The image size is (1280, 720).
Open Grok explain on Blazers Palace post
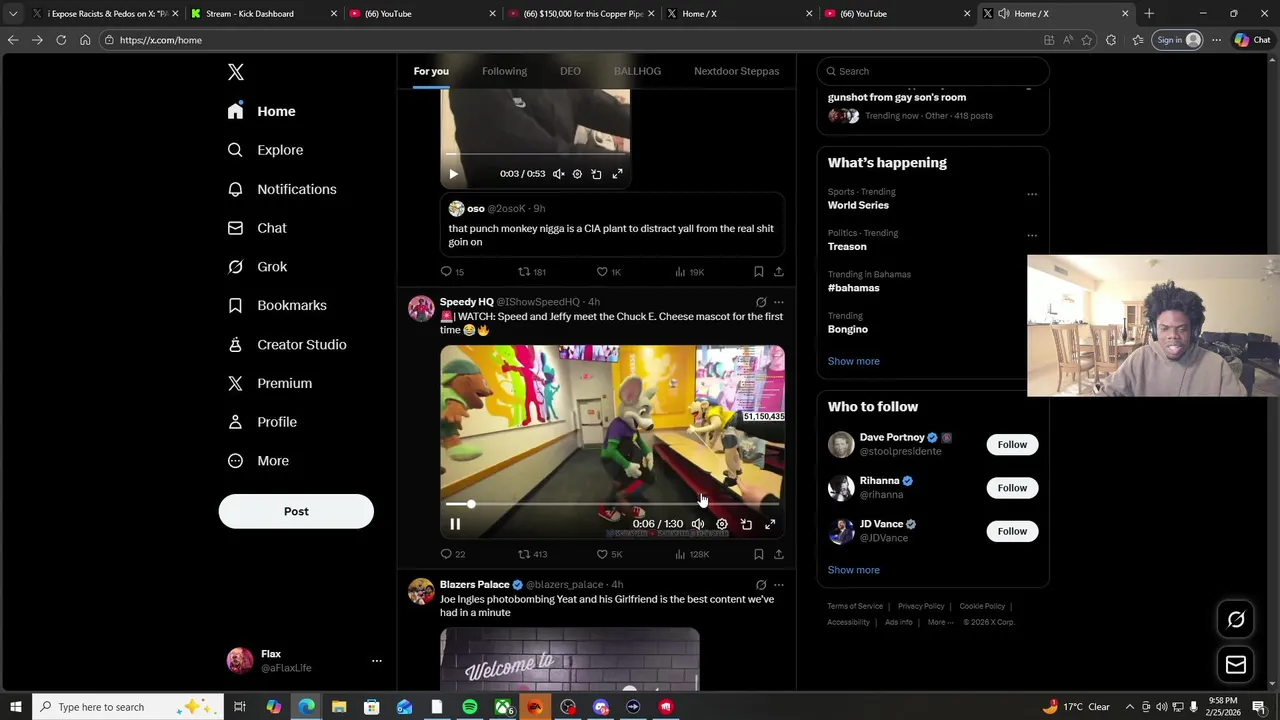[x=761, y=585]
